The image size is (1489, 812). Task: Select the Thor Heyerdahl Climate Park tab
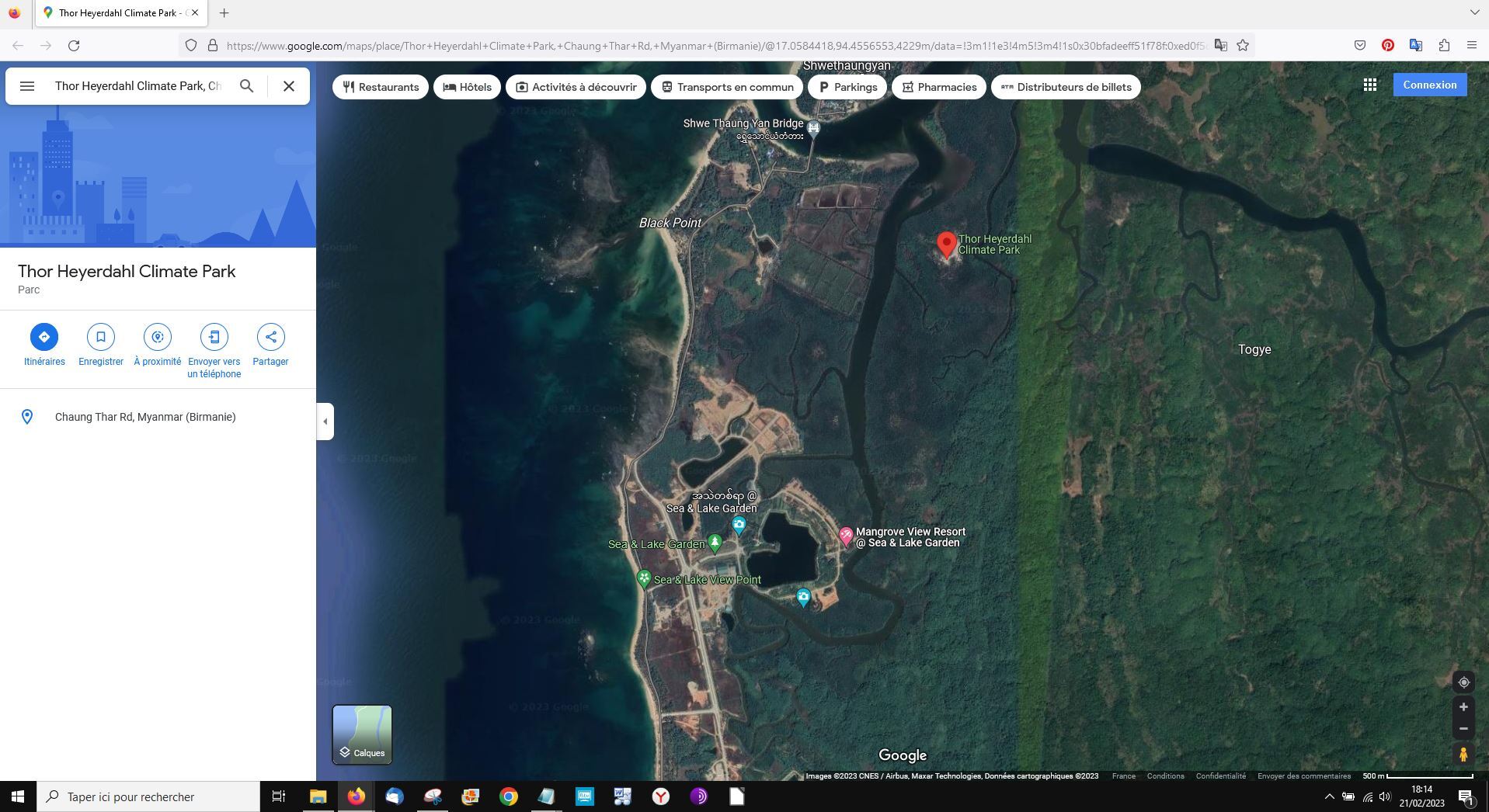pyautogui.click(x=120, y=13)
